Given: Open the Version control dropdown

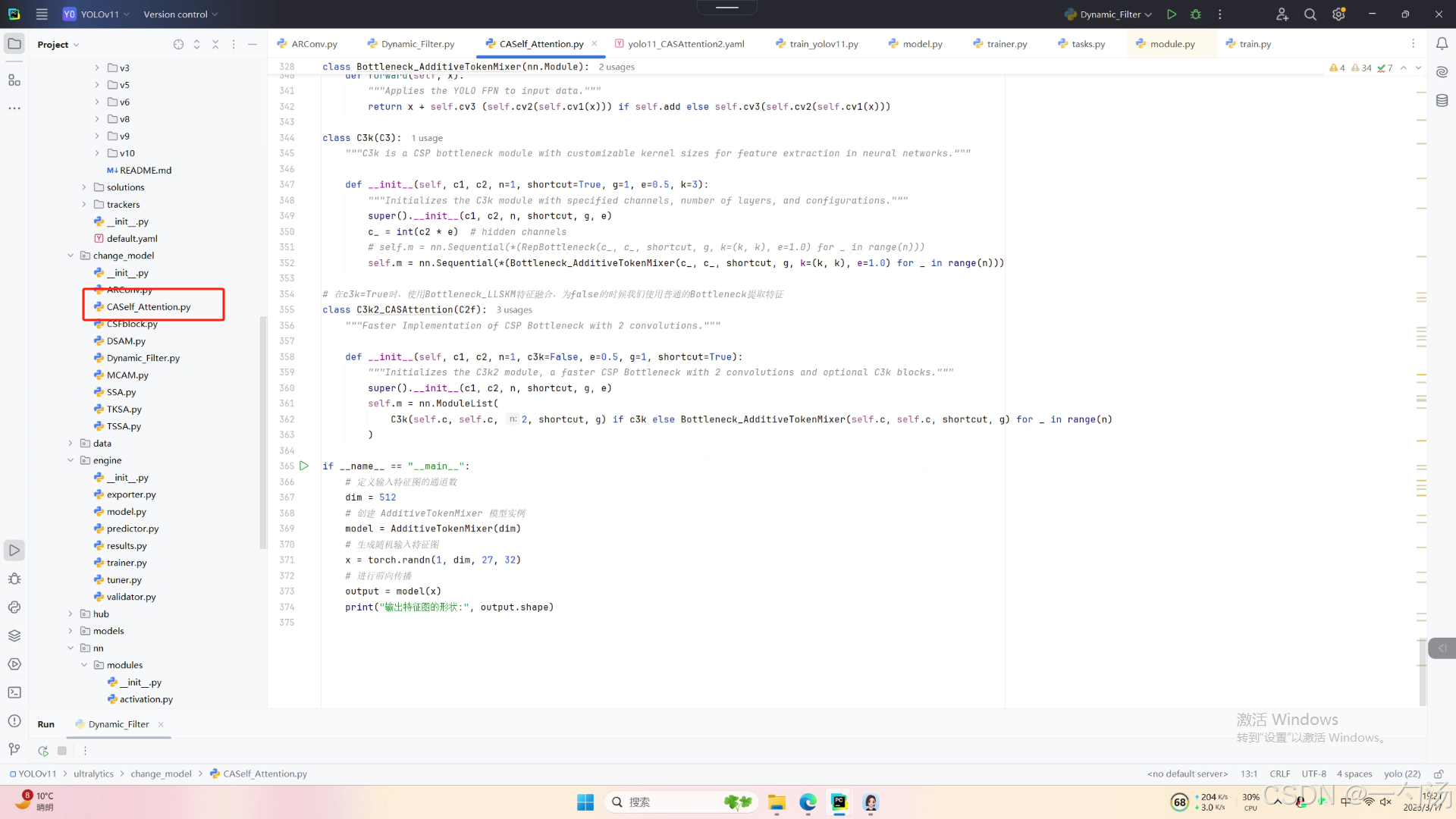Looking at the screenshot, I should click(x=180, y=14).
